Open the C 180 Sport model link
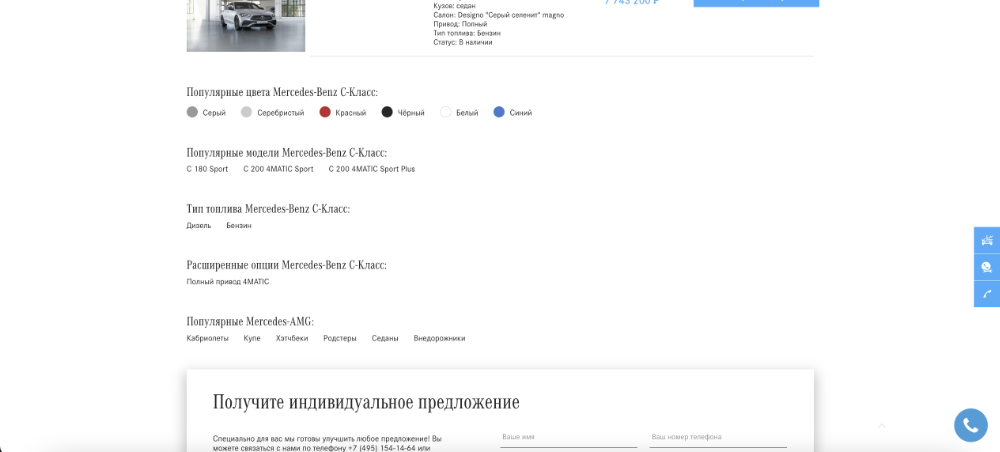The image size is (1000, 452). tap(207, 169)
